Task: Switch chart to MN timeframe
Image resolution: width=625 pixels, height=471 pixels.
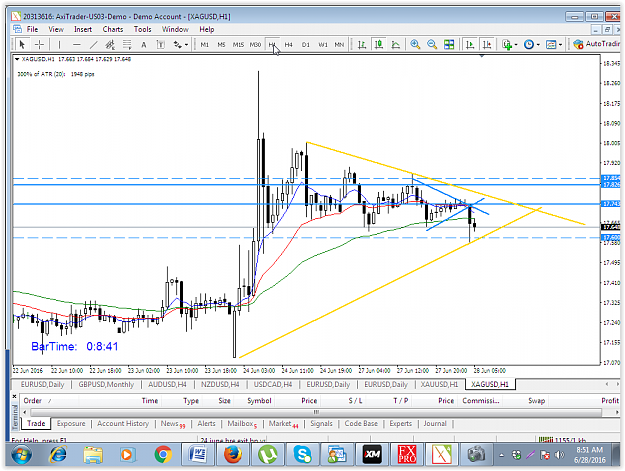Action: click(339, 45)
